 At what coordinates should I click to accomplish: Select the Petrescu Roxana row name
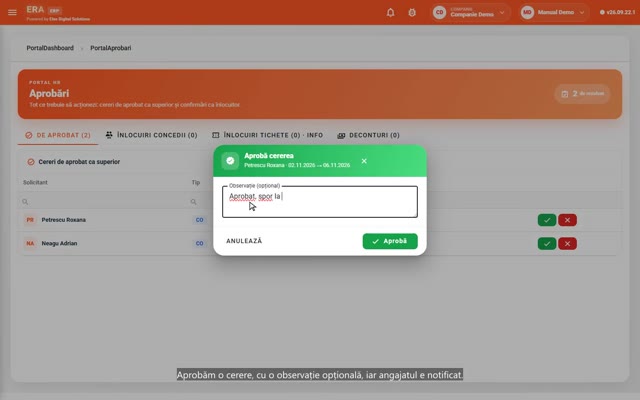coord(64,220)
